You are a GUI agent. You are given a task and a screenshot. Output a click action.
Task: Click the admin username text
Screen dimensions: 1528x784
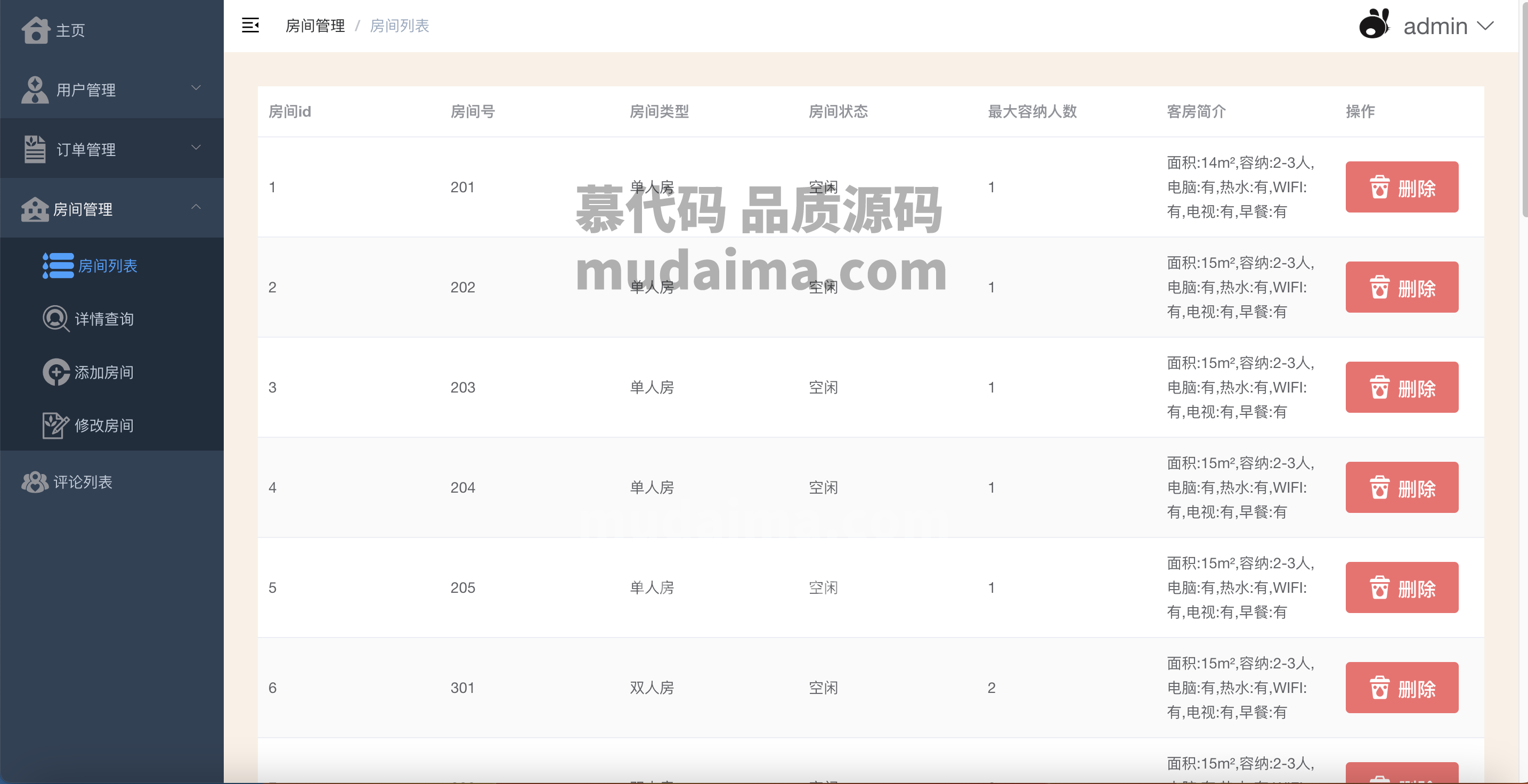pos(1435,26)
